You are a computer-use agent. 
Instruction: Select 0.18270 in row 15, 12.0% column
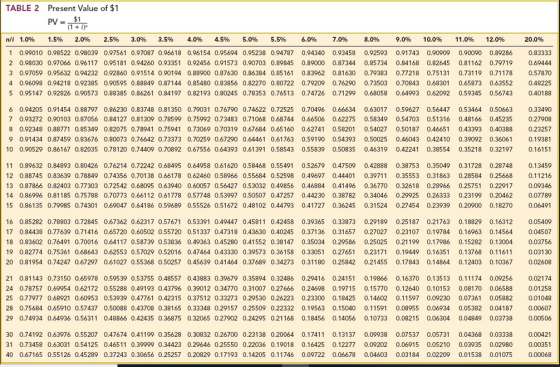tap(501, 205)
